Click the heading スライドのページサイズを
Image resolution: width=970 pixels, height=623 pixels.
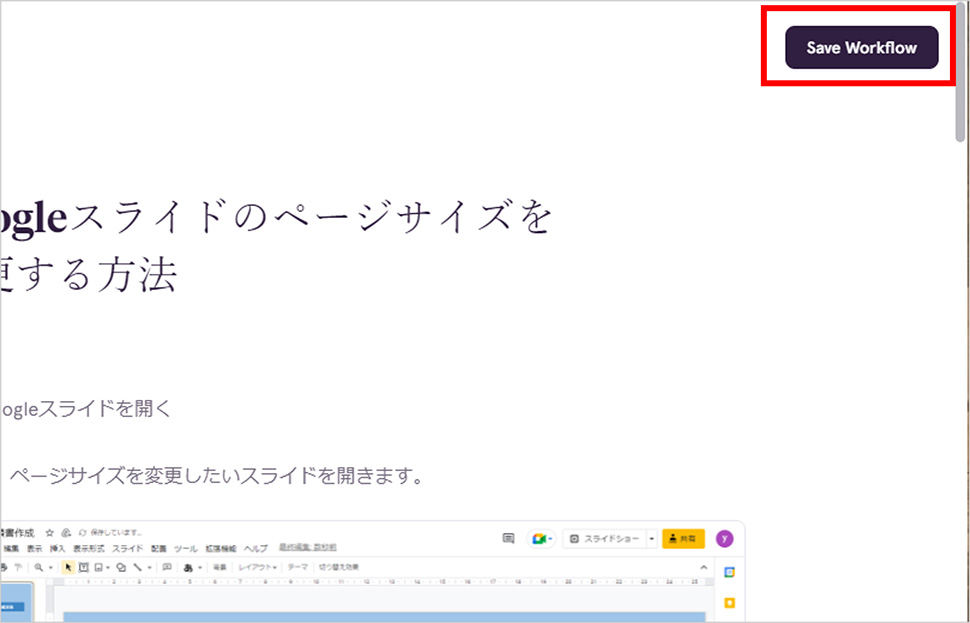point(311,218)
